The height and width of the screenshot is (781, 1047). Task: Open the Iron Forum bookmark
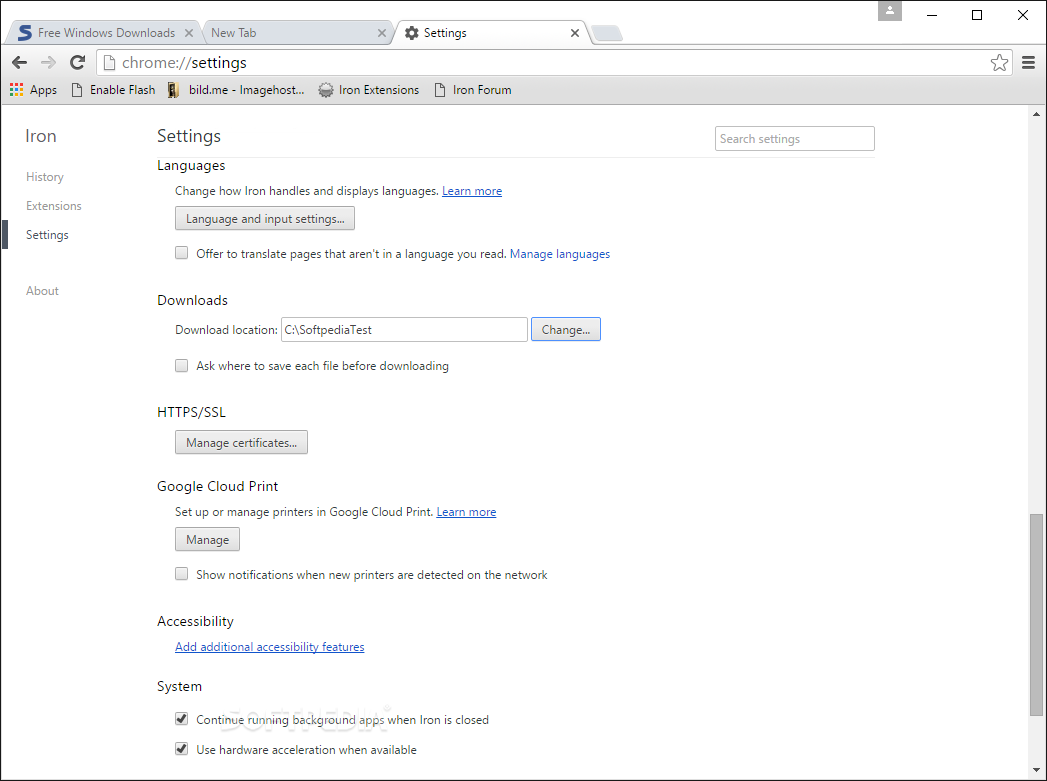tap(473, 89)
